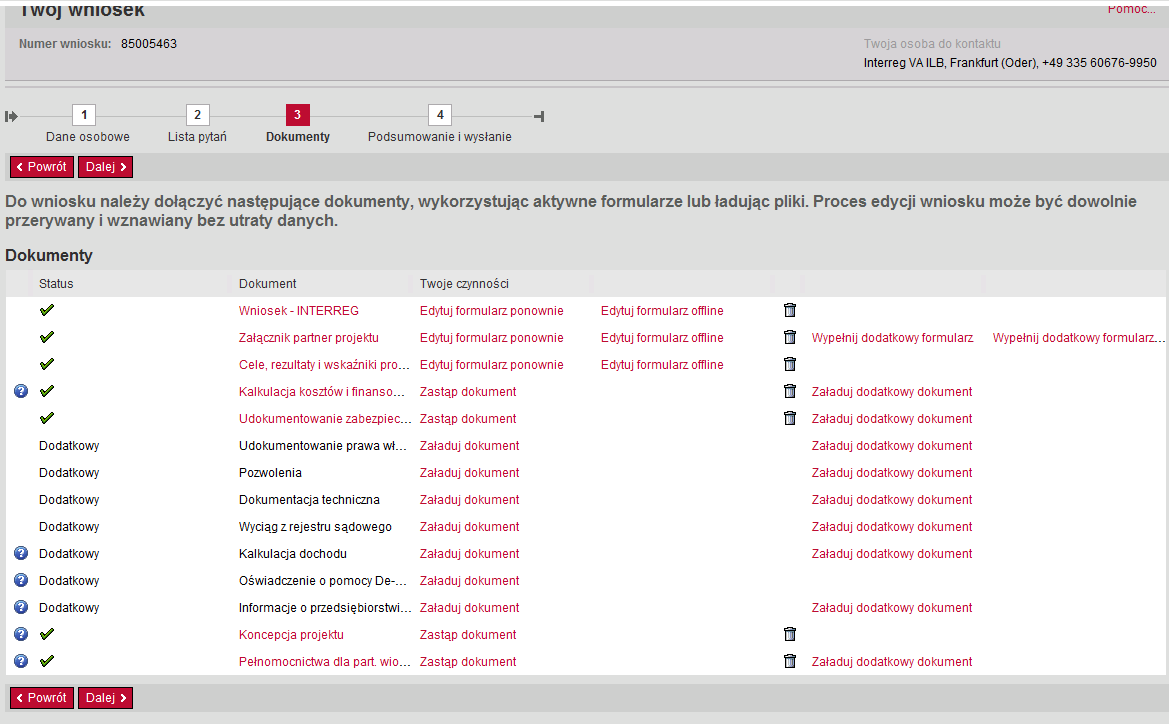Click green checkmark of Cele, rezultaty i wskaźniki
This screenshot has width=1169, height=727.
point(47,364)
